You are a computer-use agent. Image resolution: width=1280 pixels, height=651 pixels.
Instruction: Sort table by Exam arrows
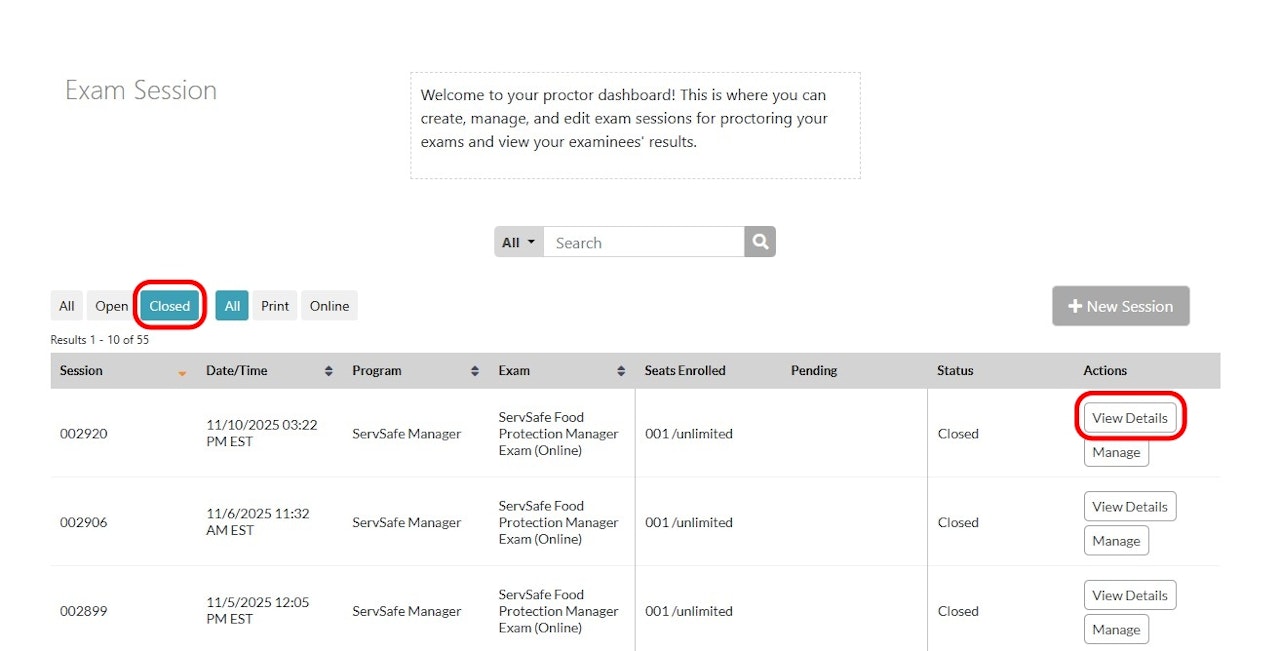[x=621, y=371]
